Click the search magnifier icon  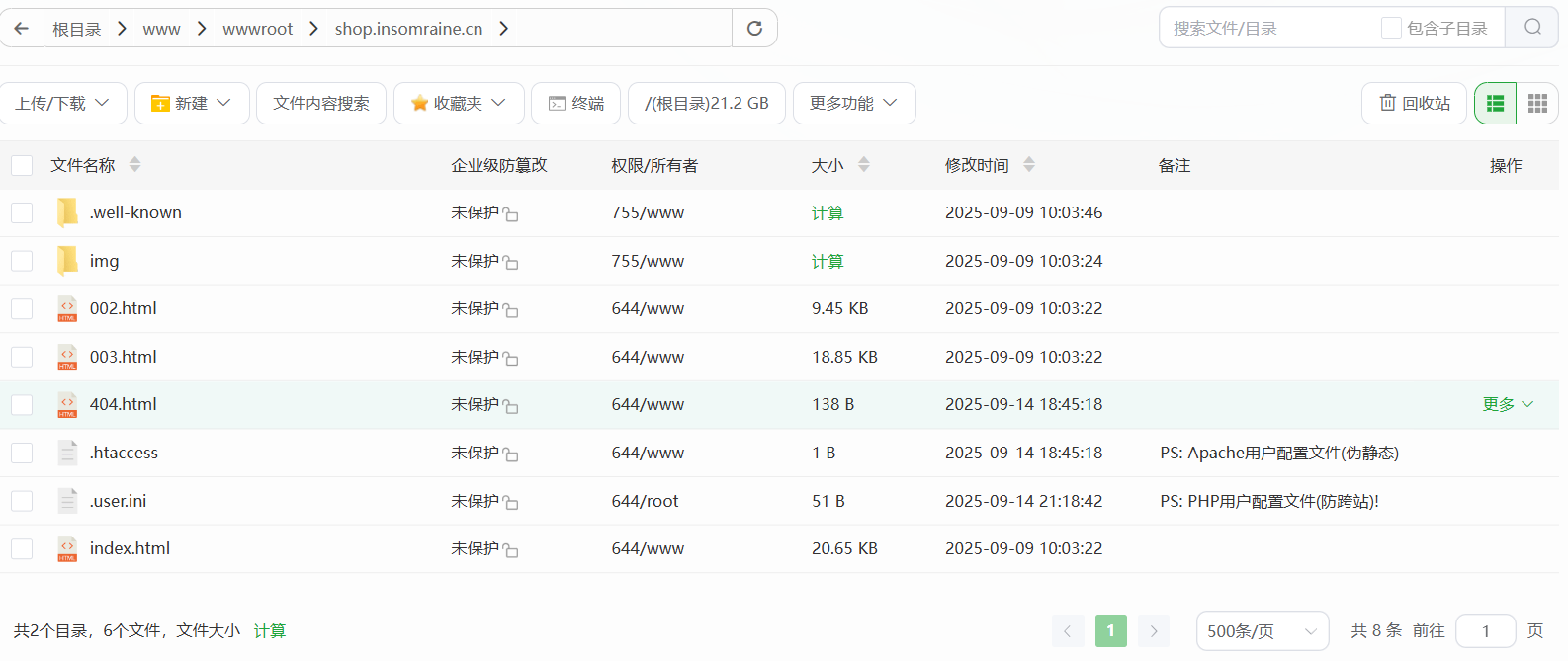coord(1531,28)
